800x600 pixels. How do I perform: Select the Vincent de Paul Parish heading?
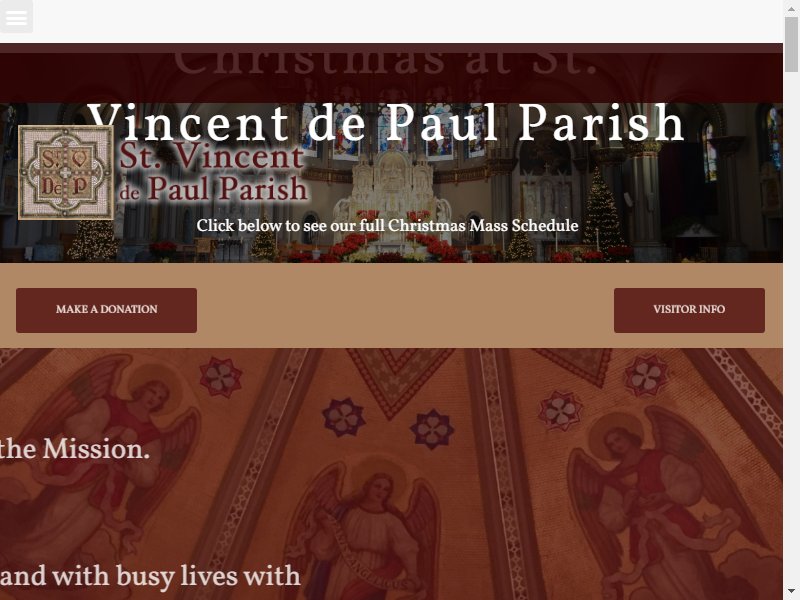(386, 123)
